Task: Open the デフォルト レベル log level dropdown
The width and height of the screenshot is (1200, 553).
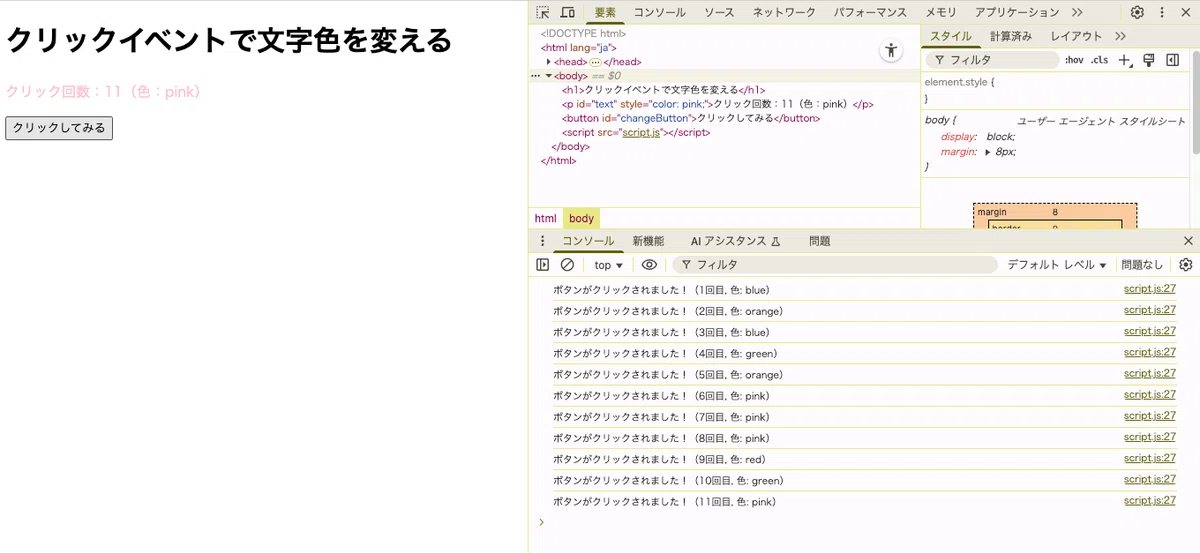Action: [x=1057, y=265]
